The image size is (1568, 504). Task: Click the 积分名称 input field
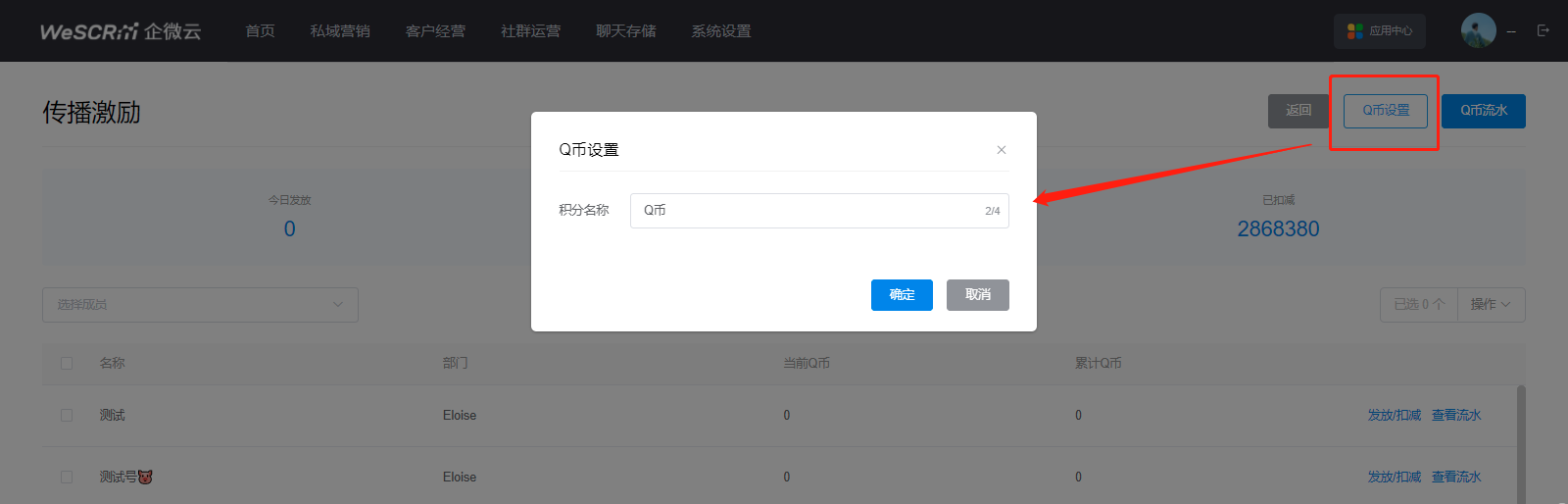click(808, 211)
